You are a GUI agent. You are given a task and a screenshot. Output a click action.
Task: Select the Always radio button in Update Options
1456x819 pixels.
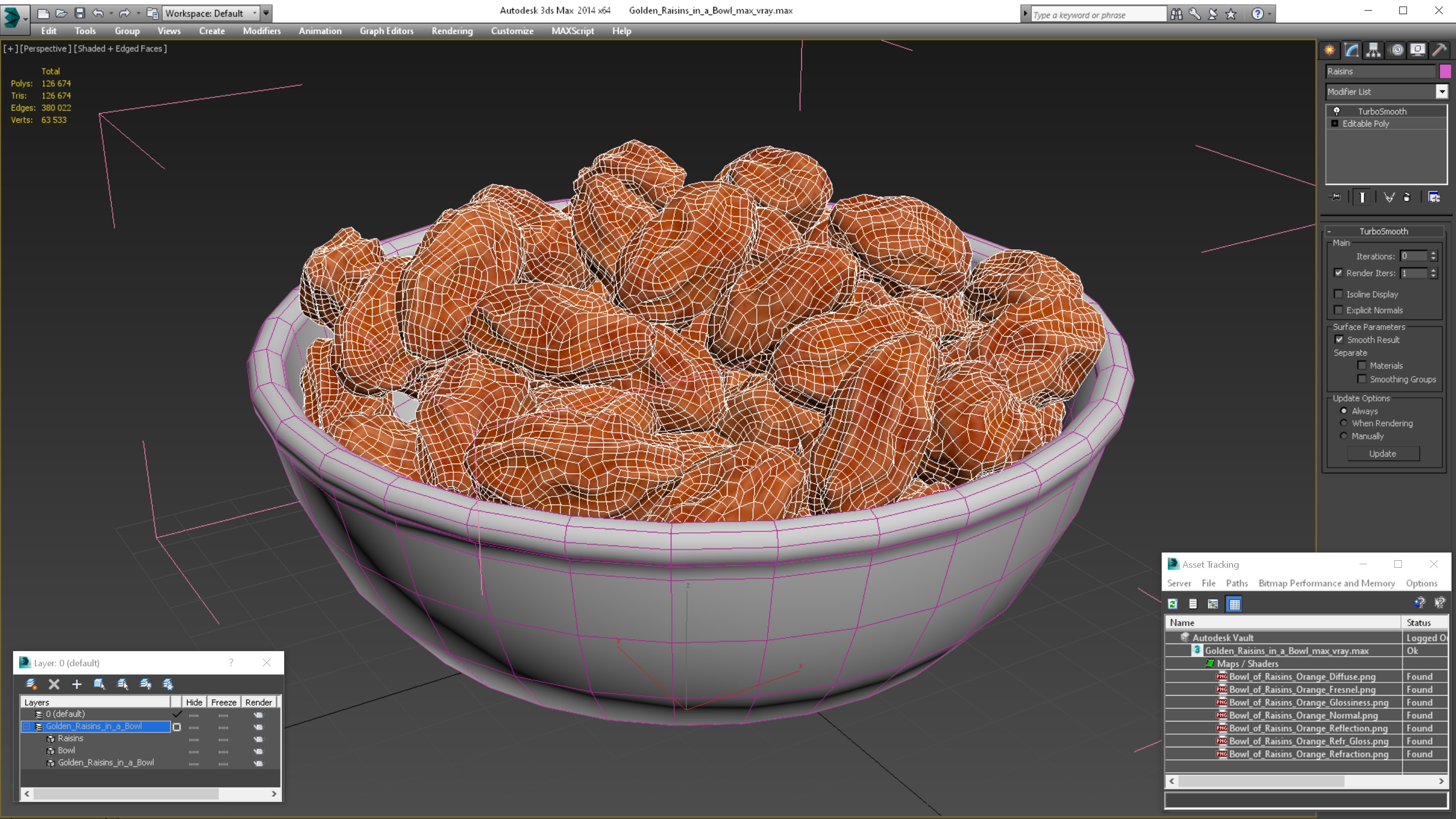pyautogui.click(x=1344, y=411)
